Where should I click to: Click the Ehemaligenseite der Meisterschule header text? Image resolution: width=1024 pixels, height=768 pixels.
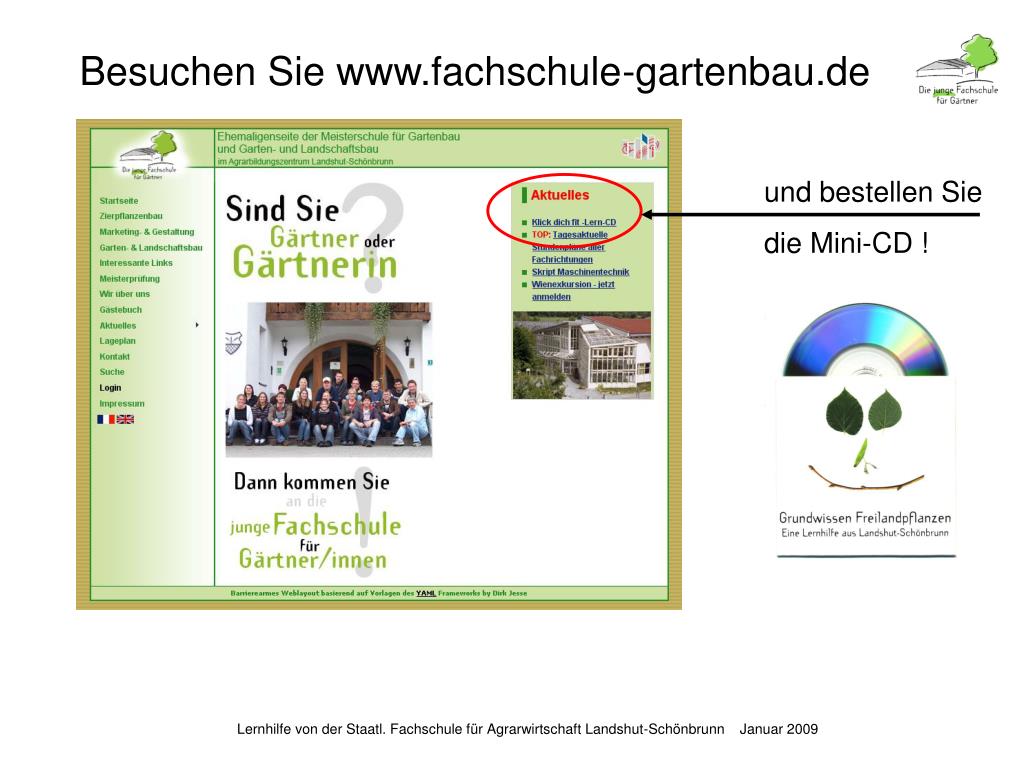[x=338, y=148]
